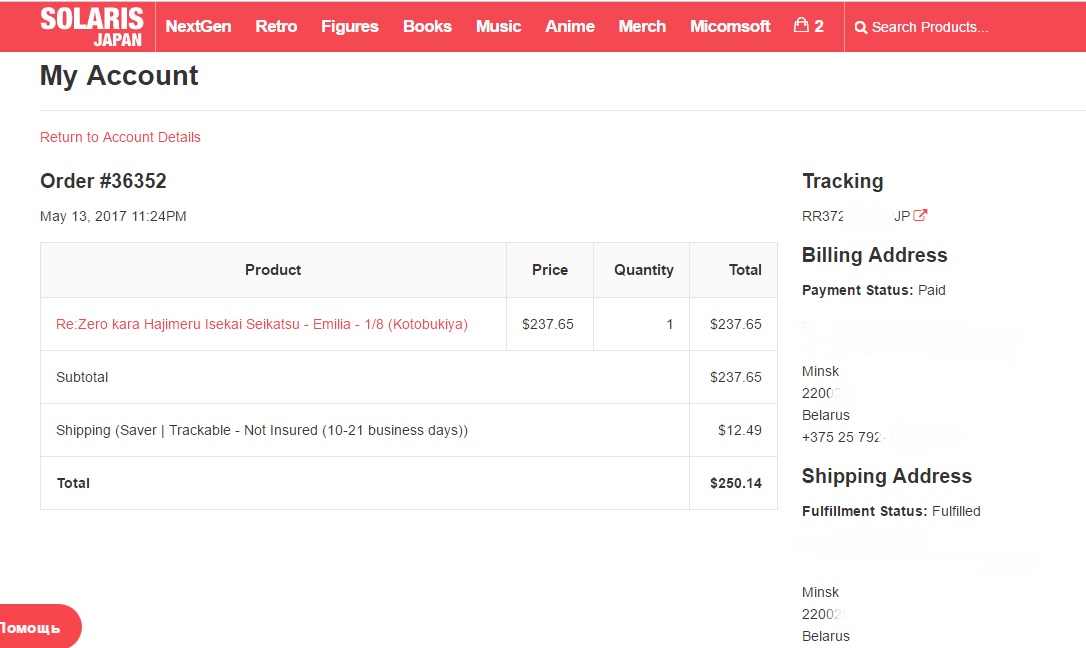Click the search magnifier icon
1086x648 pixels.
tap(861, 28)
